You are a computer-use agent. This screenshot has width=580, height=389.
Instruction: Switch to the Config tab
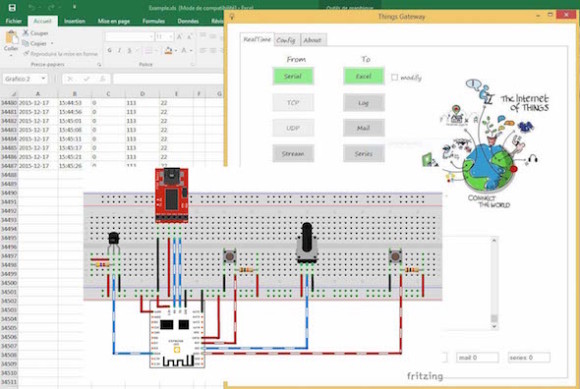coord(286,40)
